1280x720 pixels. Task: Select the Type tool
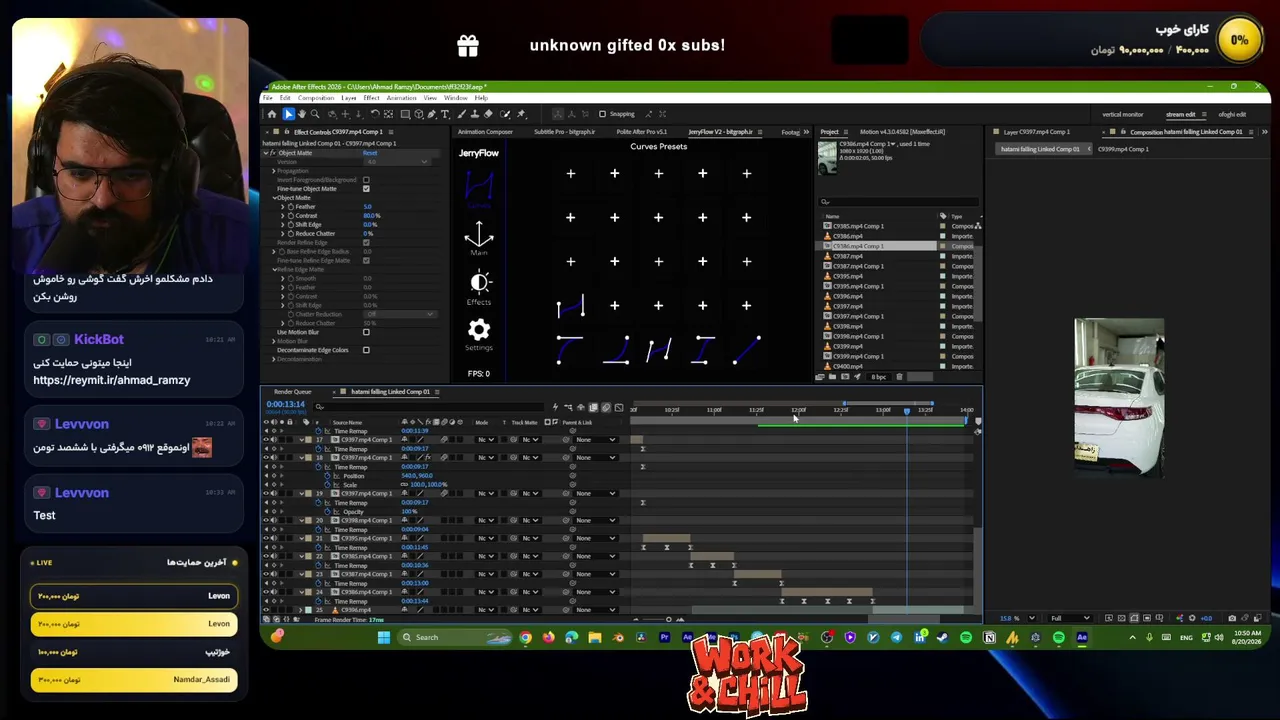pos(445,114)
